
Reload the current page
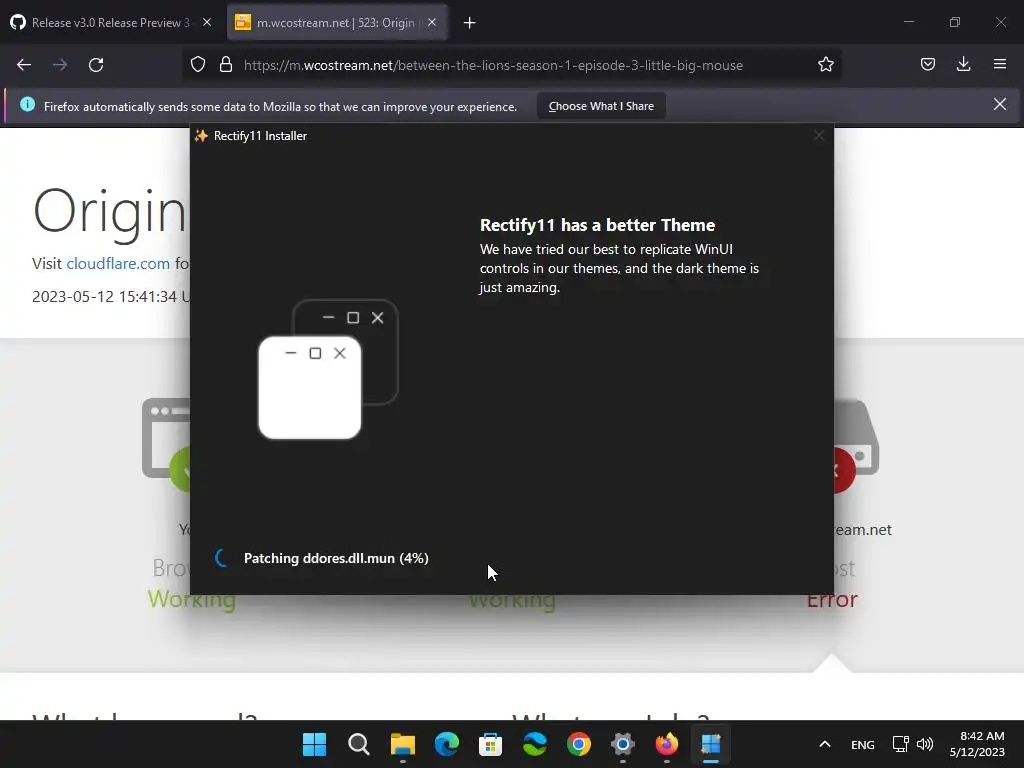tap(96, 65)
